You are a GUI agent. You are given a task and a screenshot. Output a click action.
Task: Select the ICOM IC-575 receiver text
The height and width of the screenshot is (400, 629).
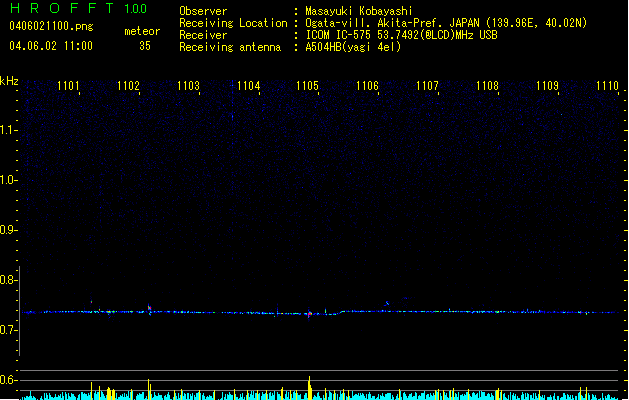click(x=401, y=35)
